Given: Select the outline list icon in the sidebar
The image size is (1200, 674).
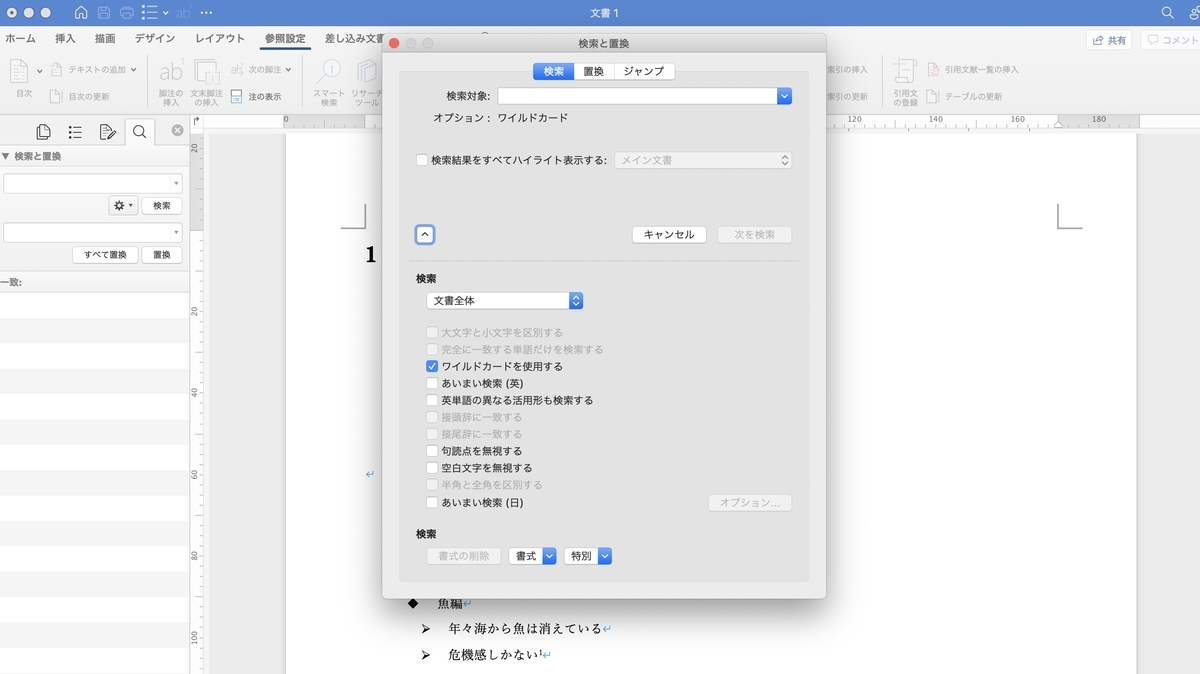Looking at the screenshot, I should tap(74, 131).
